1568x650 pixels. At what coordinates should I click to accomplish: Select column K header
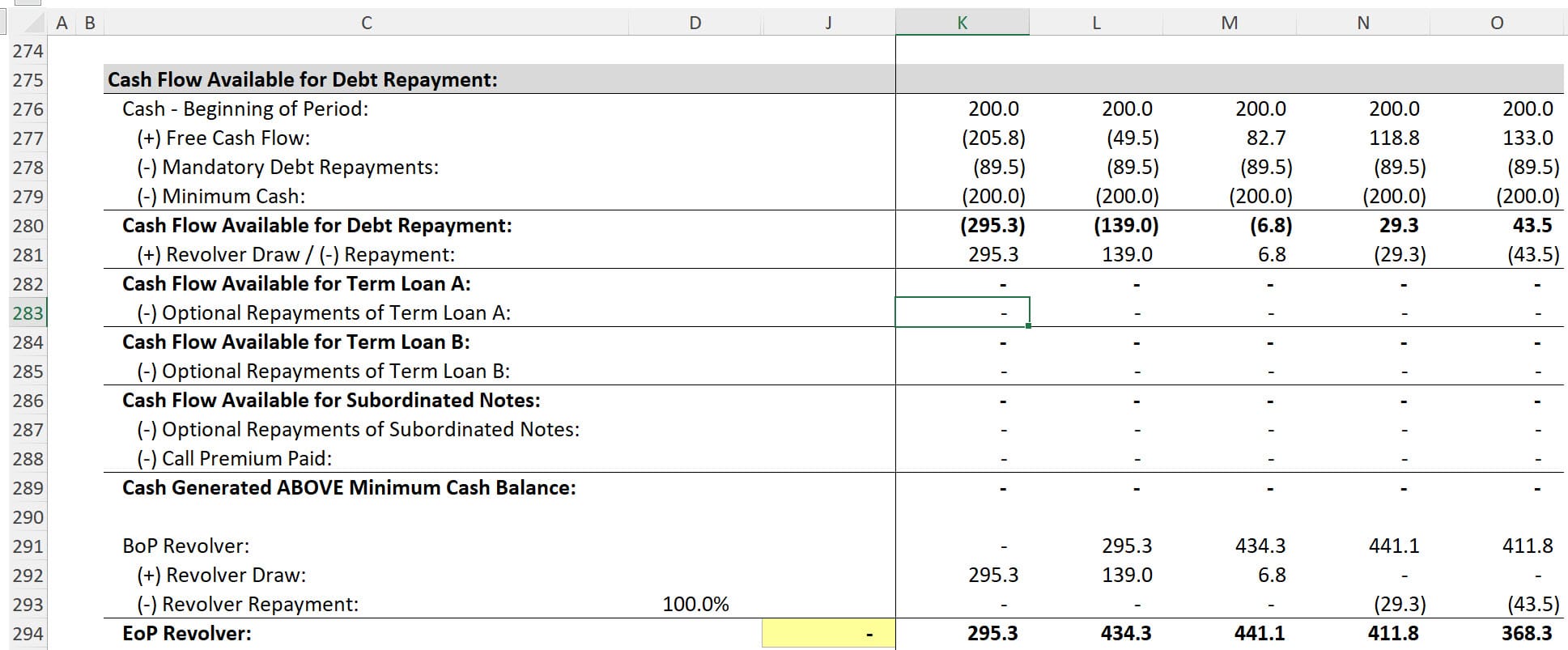tap(962, 23)
